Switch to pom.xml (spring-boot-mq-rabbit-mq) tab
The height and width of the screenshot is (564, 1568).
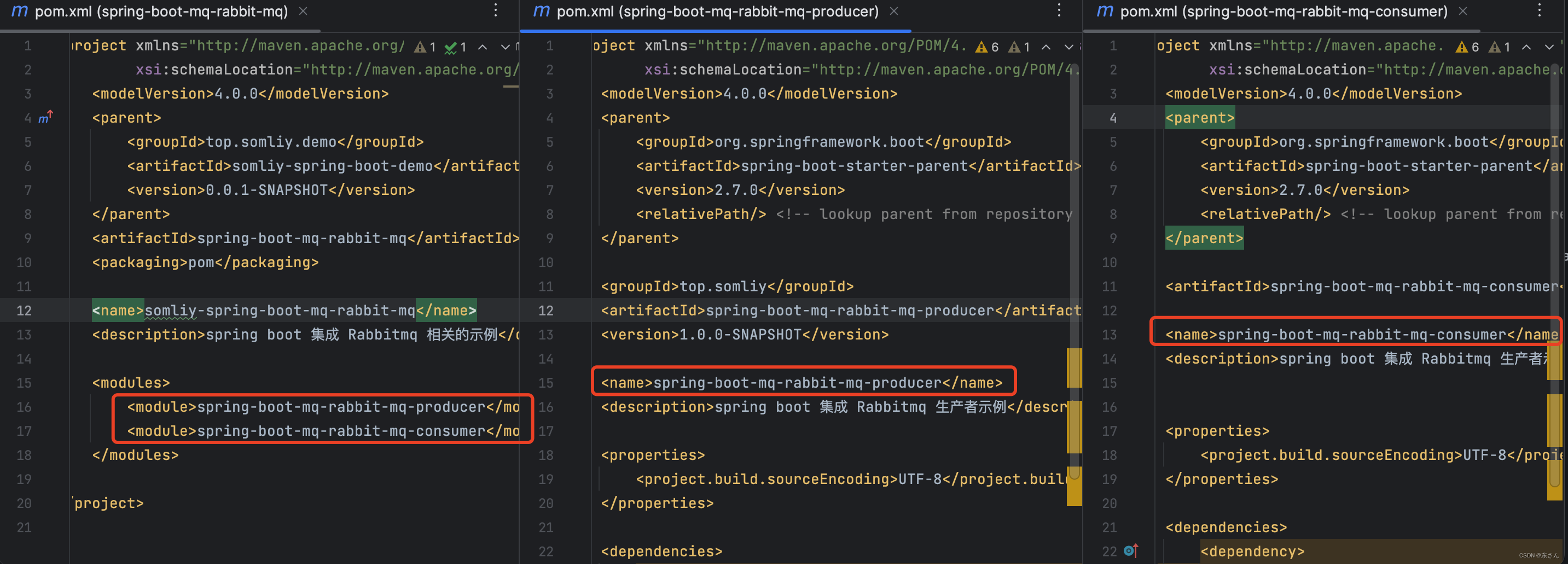(x=161, y=11)
